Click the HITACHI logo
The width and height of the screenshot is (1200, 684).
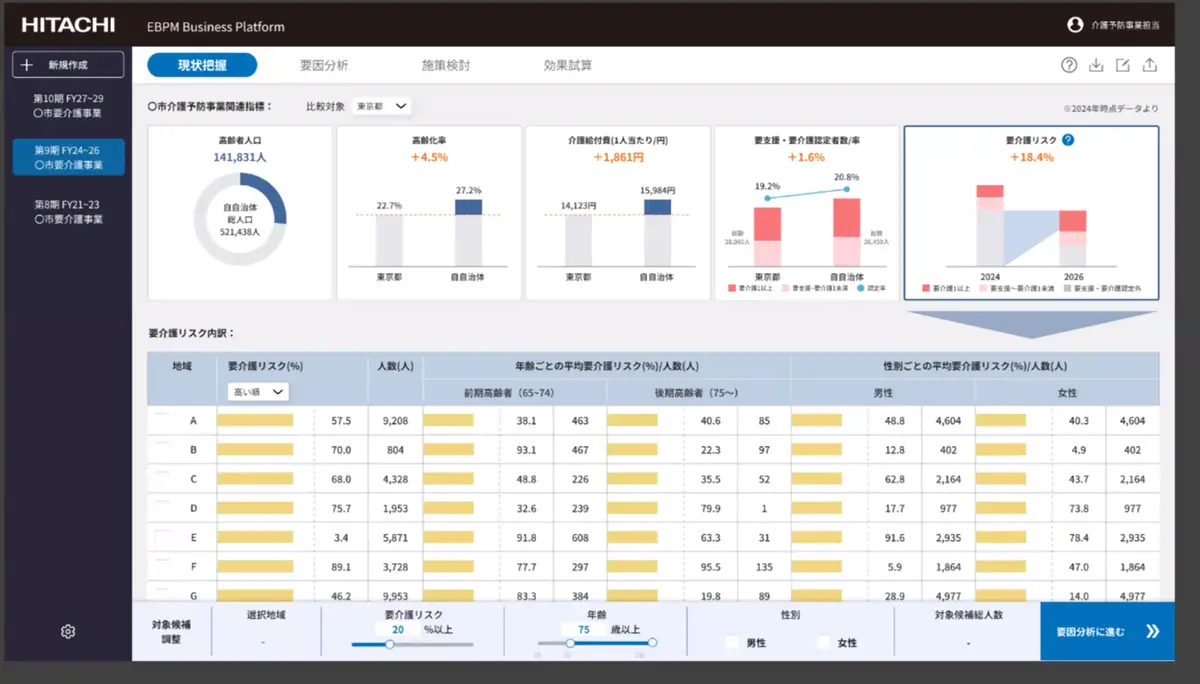[x=68, y=25]
